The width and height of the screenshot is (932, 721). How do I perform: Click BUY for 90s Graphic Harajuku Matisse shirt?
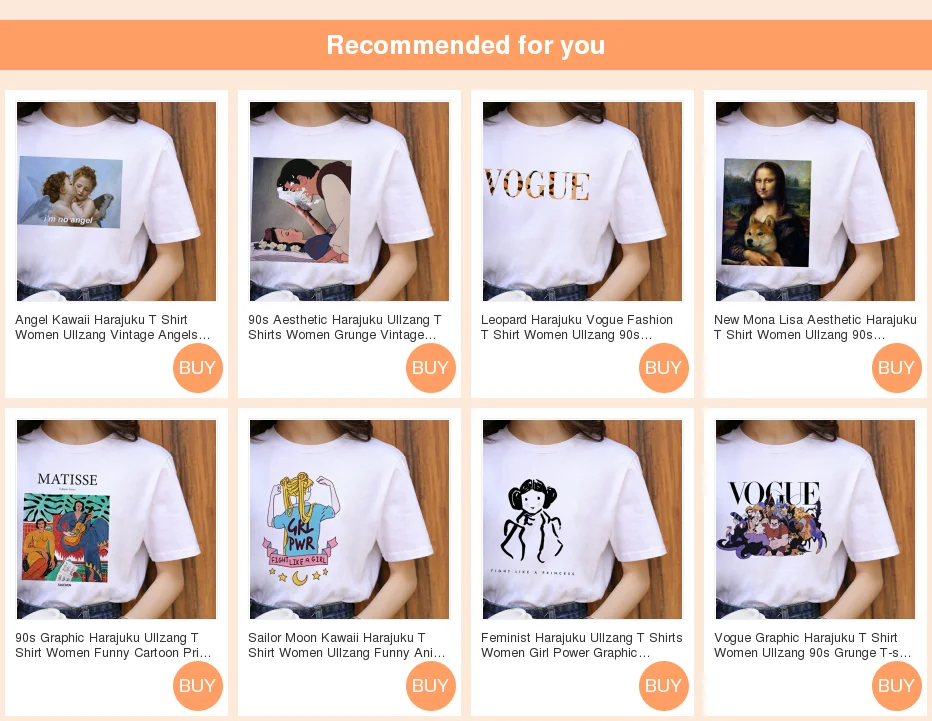(198, 685)
